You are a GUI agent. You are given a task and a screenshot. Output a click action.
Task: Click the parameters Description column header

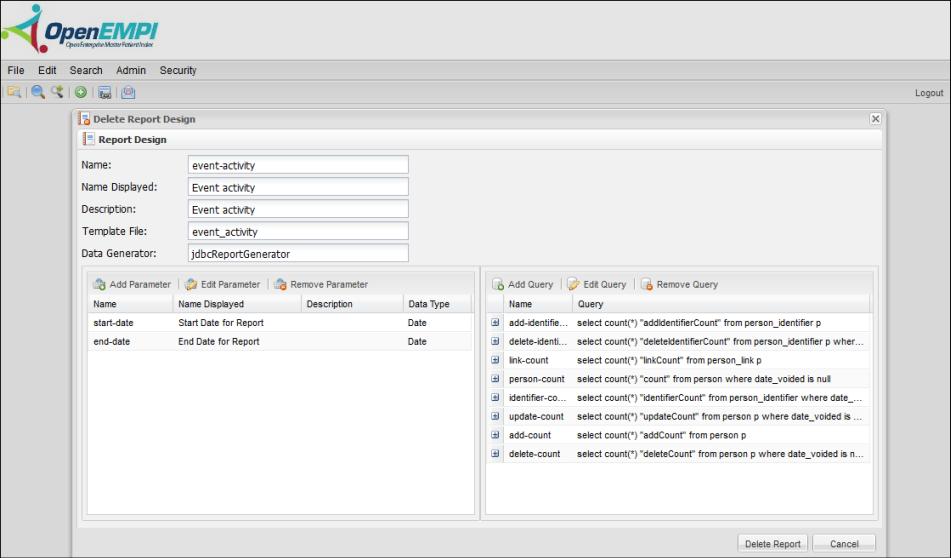(x=352, y=304)
